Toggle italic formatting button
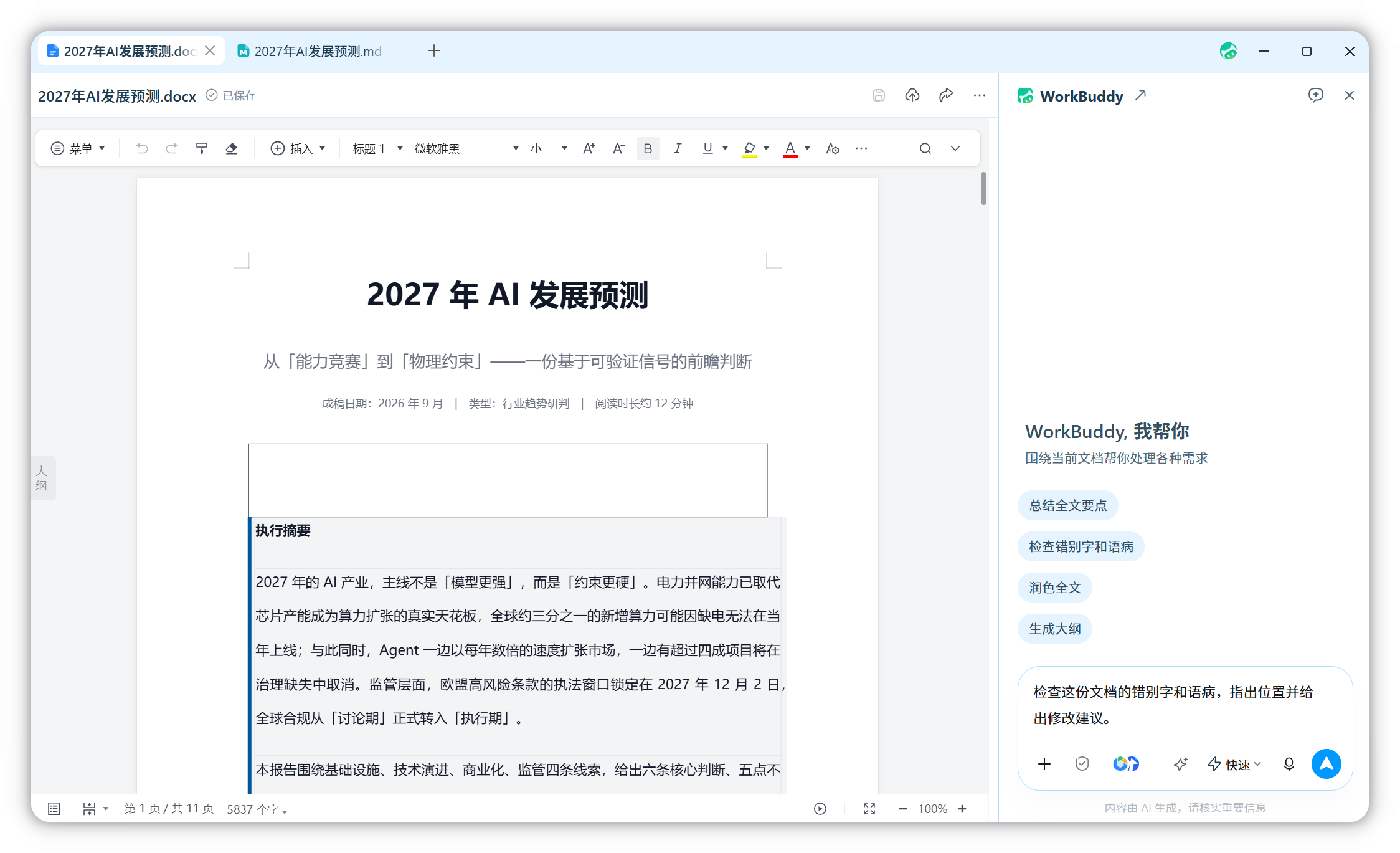1400x853 pixels. tap(678, 148)
